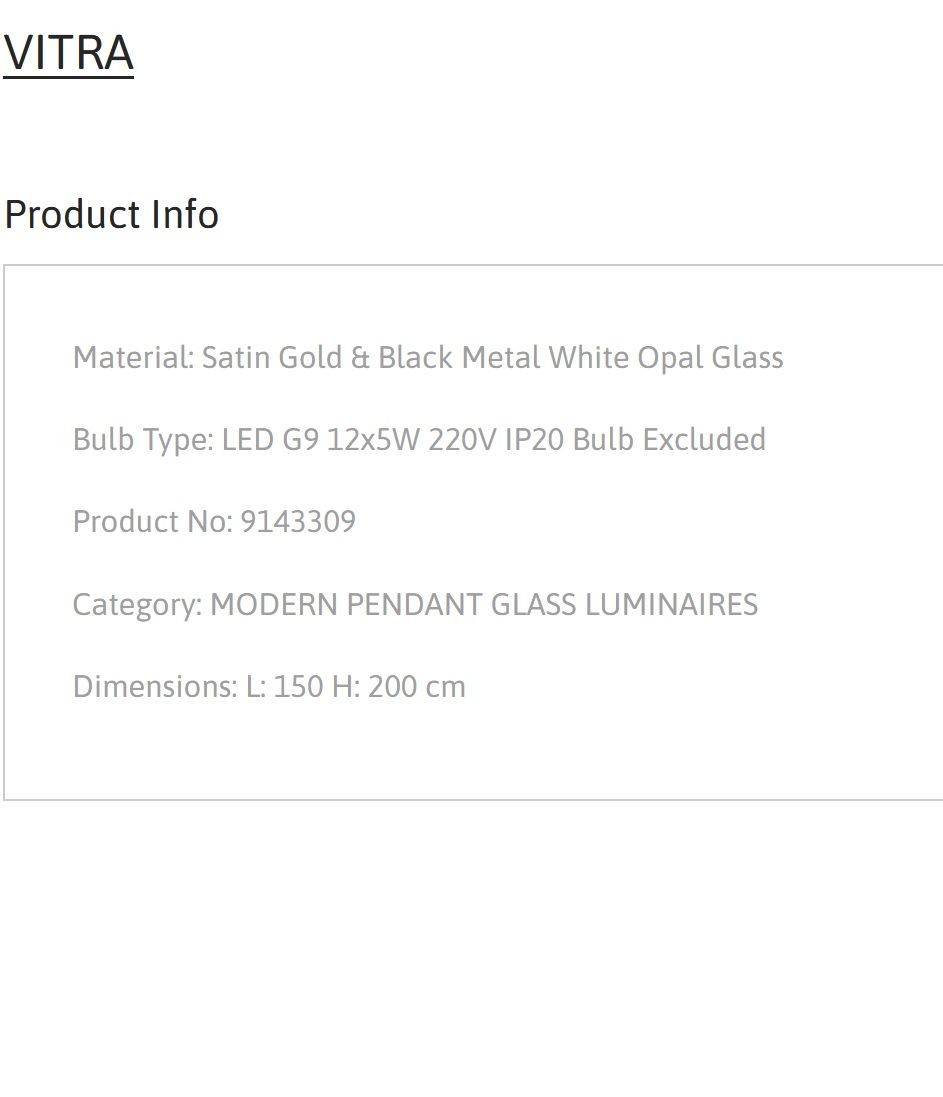This screenshot has width=943, height=1097.
Task: Click the Bulb Type specification text
Action: pos(419,440)
